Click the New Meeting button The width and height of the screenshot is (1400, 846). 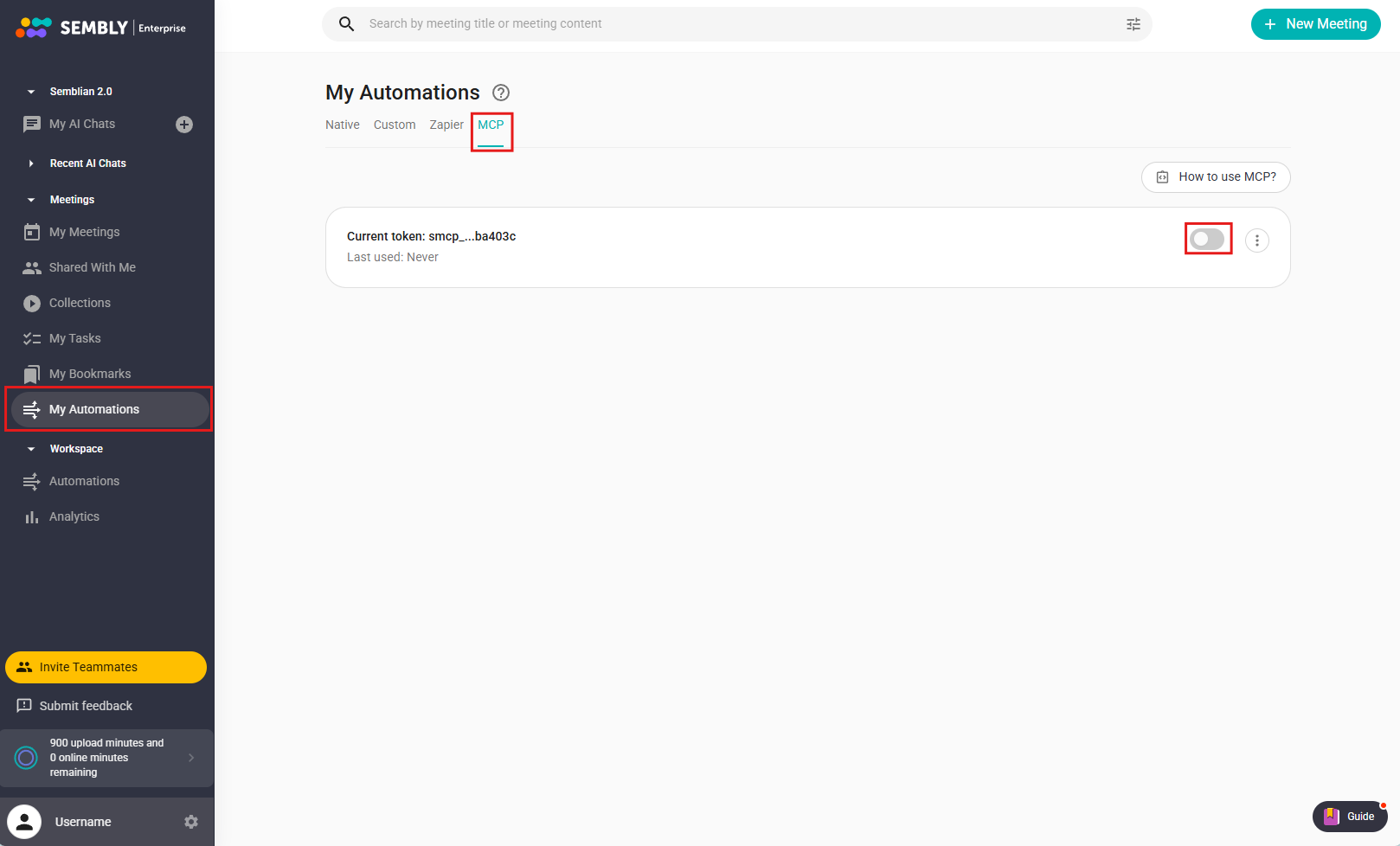pyautogui.click(x=1315, y=24)
